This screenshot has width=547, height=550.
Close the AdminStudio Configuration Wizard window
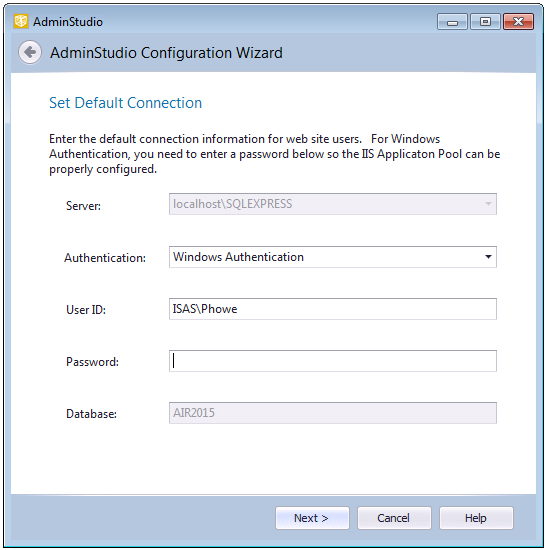(x=519, y=22)
